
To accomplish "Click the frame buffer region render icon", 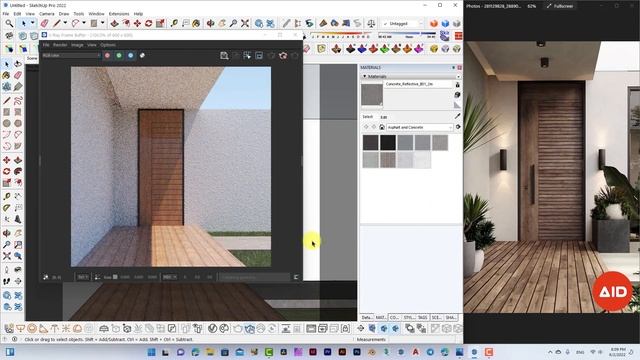I will [x=247, y=56].
